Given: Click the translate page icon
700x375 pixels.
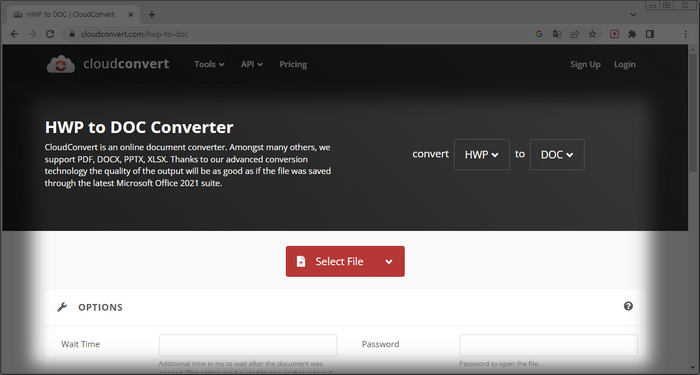Looking at the screenshot, I should [557, 34].
